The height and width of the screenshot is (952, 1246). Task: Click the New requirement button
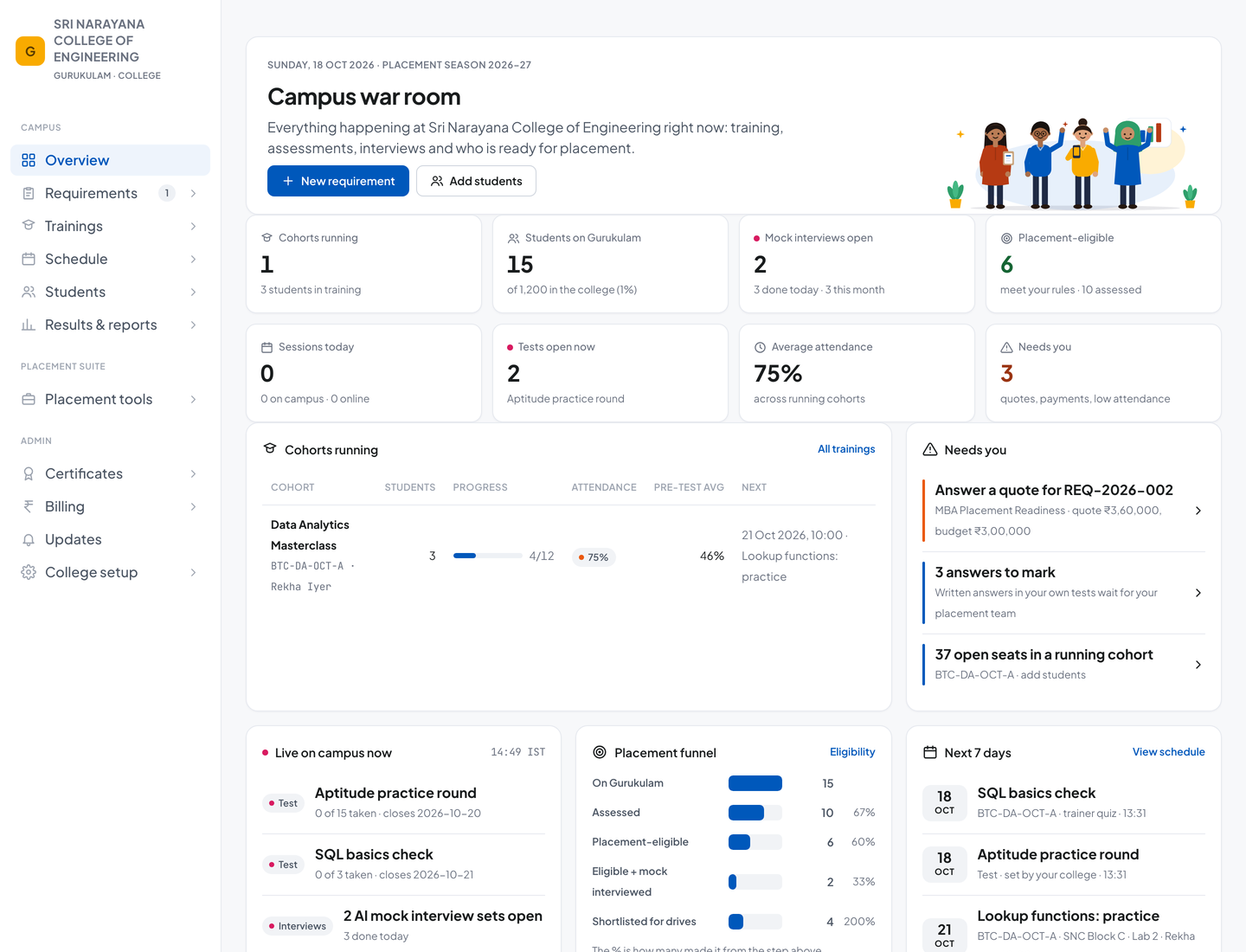tap(338, 181)
